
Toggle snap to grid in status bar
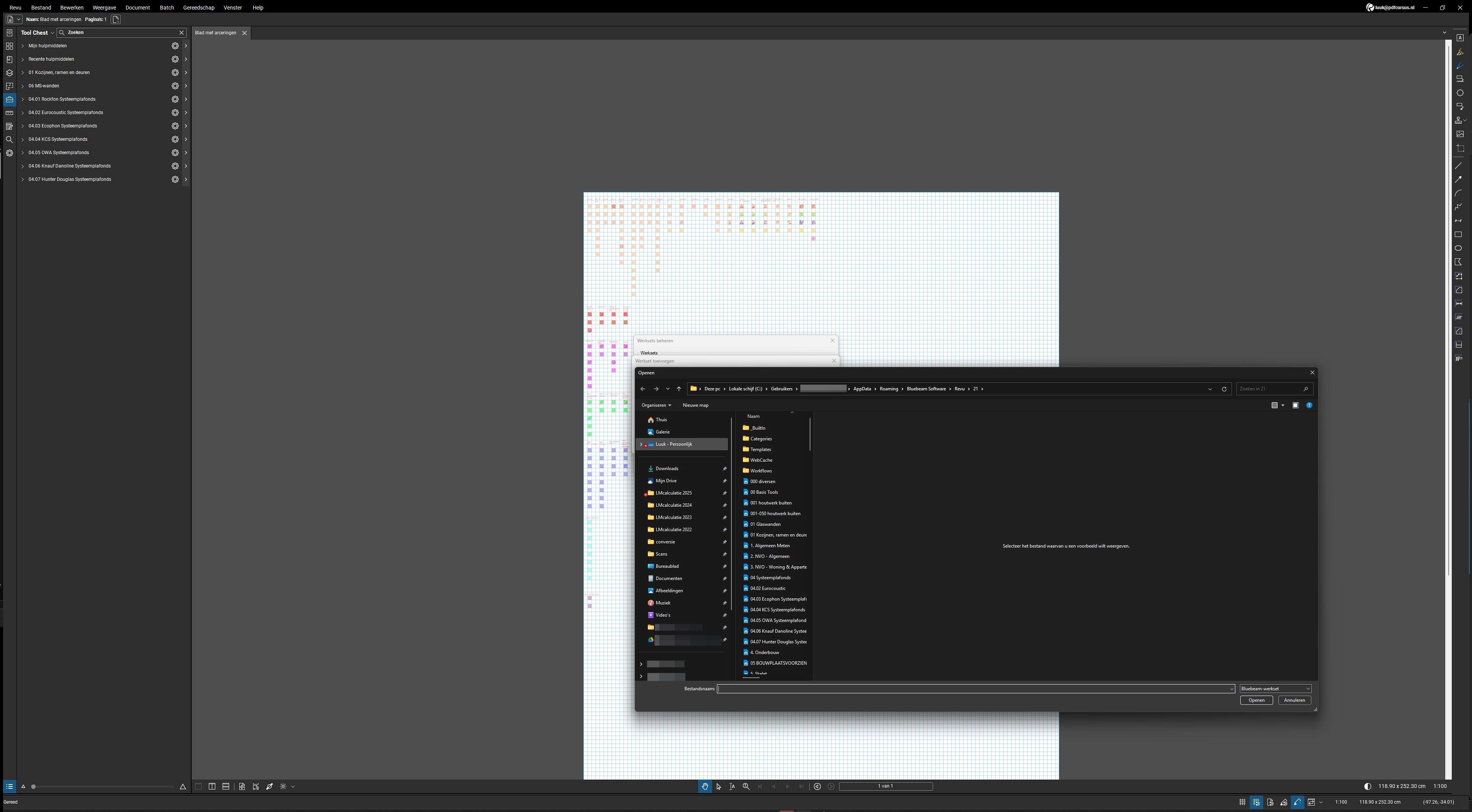point(1256,802)
